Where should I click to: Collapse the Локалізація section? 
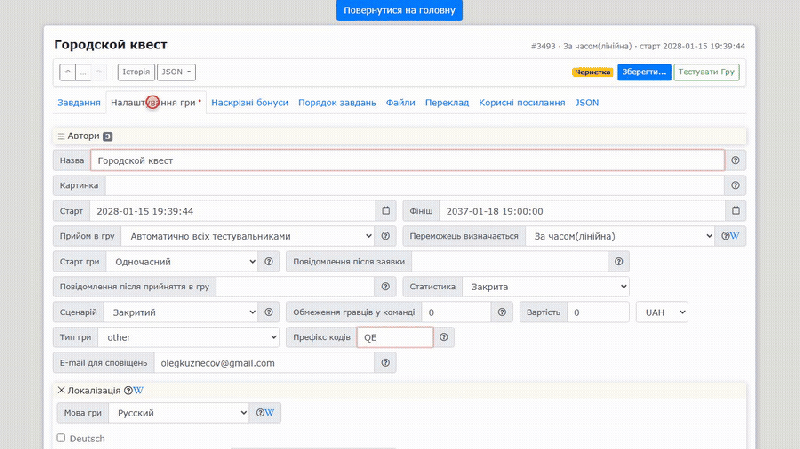[x=61, y=390]
